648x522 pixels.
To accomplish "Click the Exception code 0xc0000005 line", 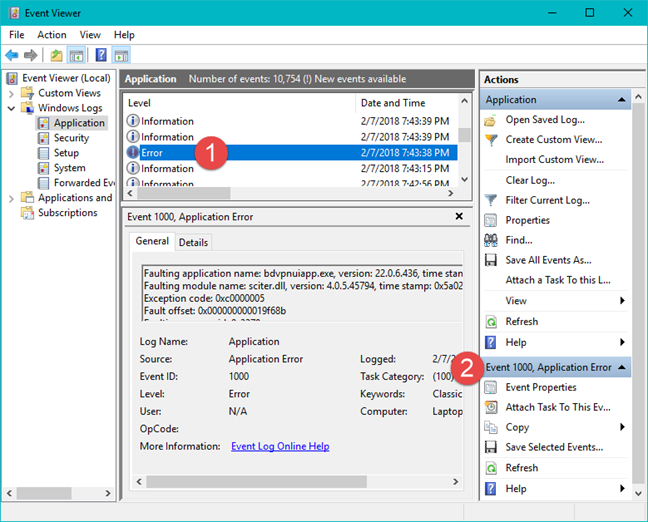I will click(x=204, y=298).
